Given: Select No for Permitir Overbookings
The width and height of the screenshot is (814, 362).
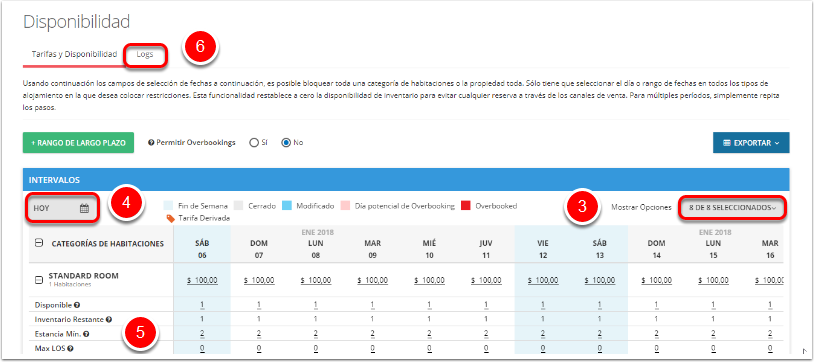Looking at the screenshot, I should coord(286,143).
